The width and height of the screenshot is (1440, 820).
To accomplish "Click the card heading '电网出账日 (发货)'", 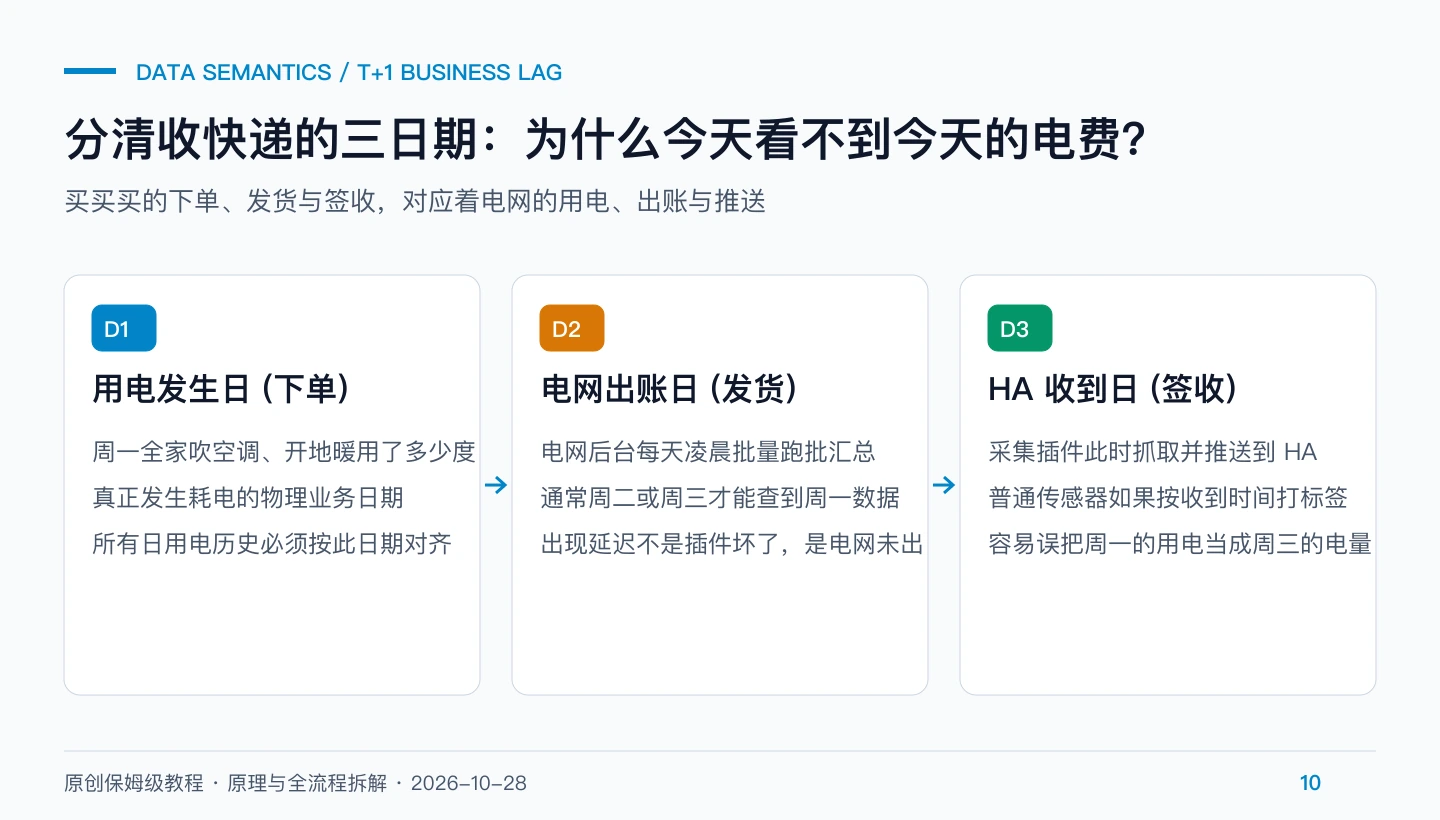I will click(670, 389).
